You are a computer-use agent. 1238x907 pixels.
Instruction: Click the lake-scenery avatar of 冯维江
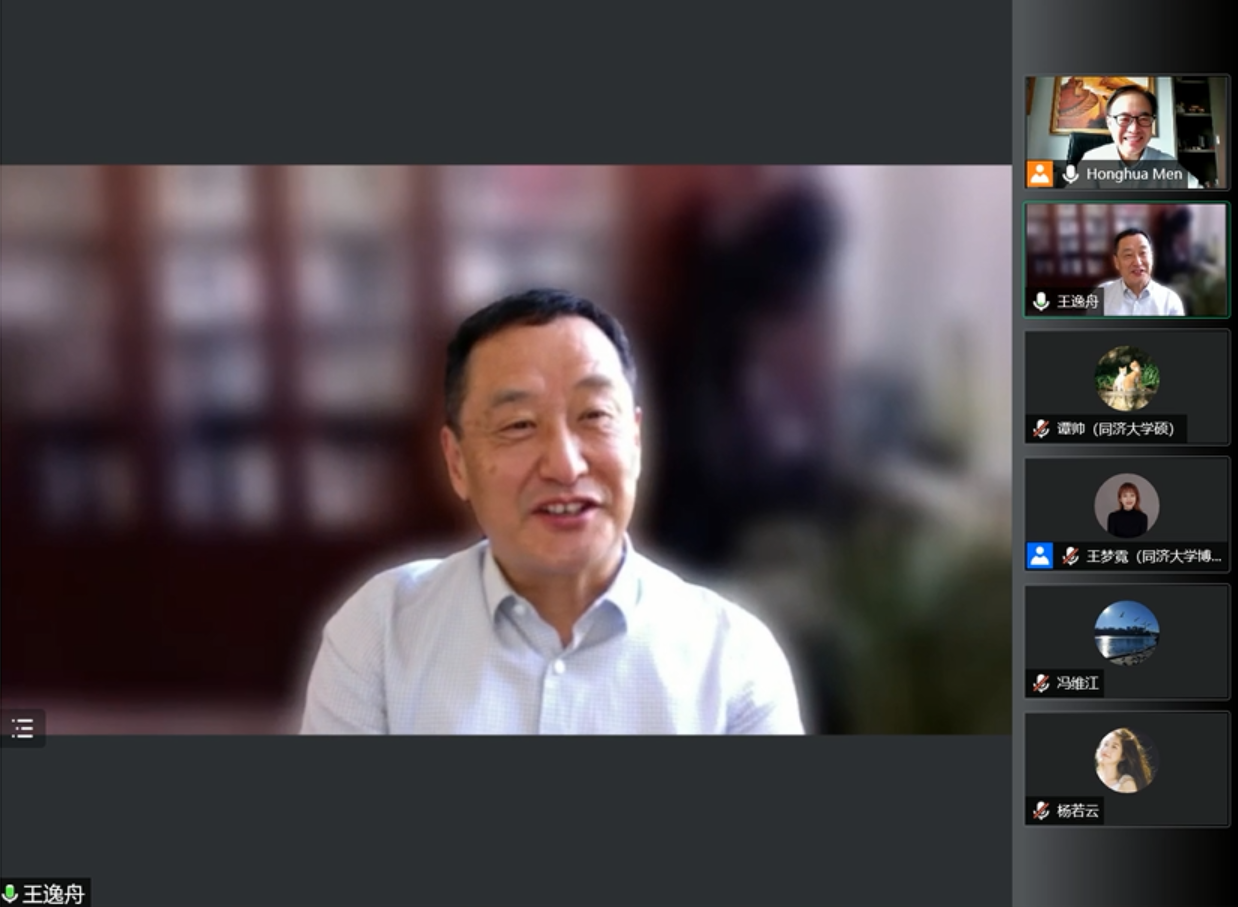click(1126, 632)
